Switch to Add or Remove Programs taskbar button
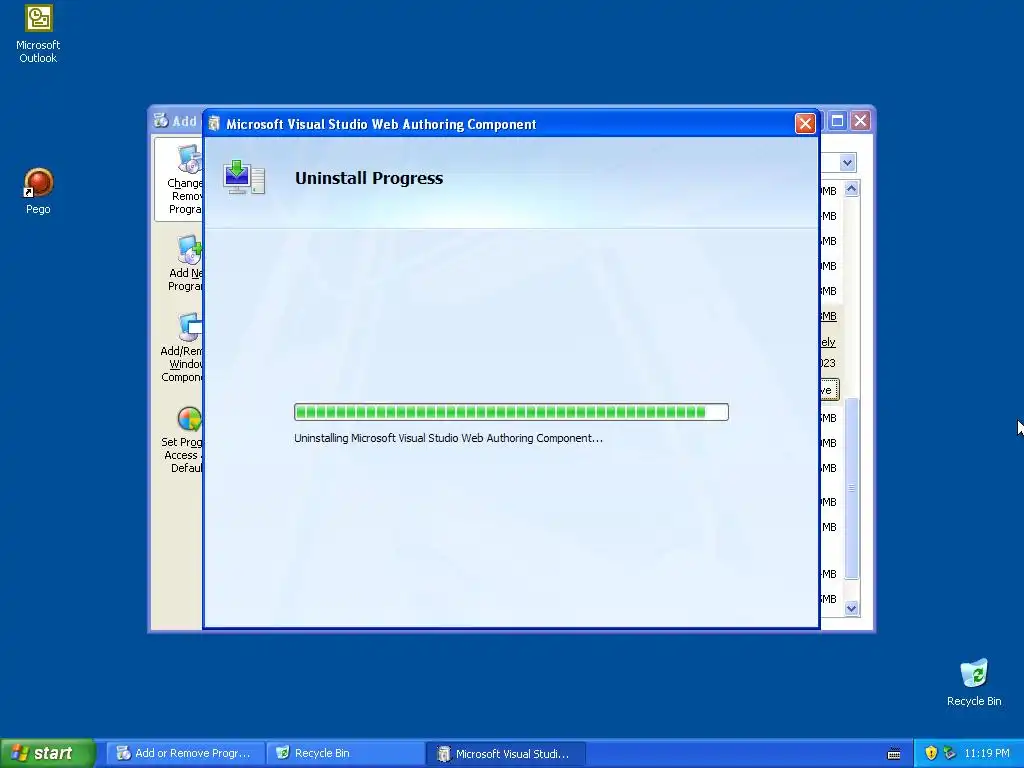Screen dimensions: 1024x768 (x=185, y=753)
